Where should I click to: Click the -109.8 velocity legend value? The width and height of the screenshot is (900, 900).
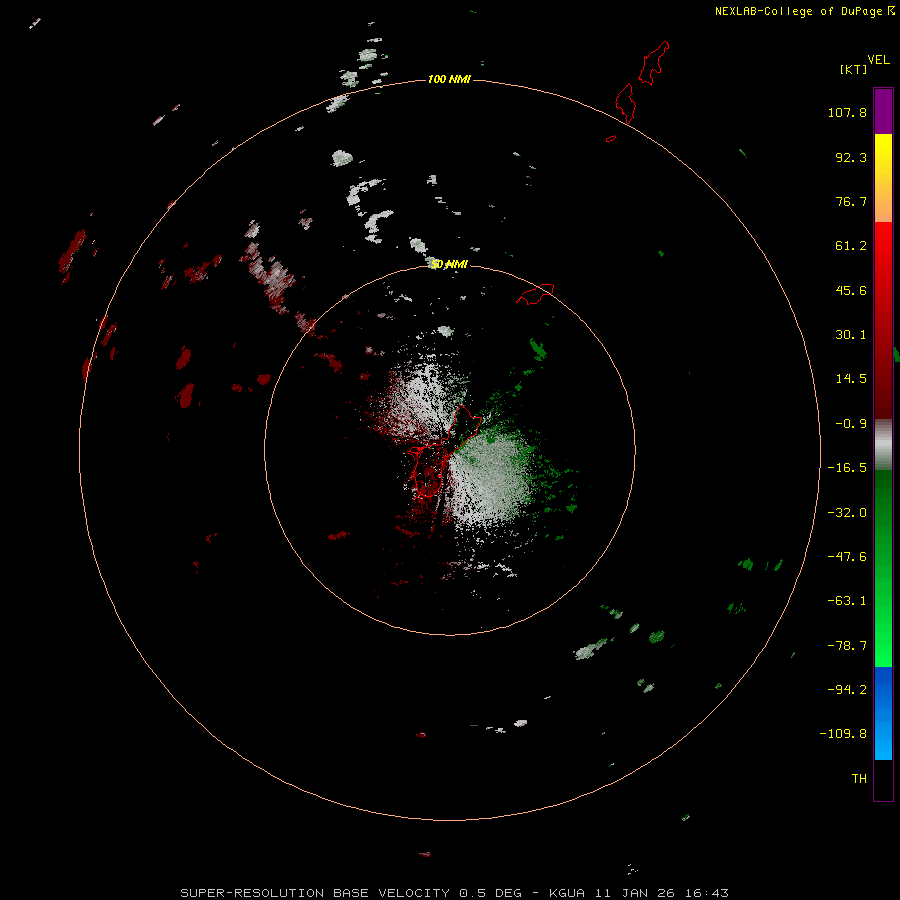point(843,734)
